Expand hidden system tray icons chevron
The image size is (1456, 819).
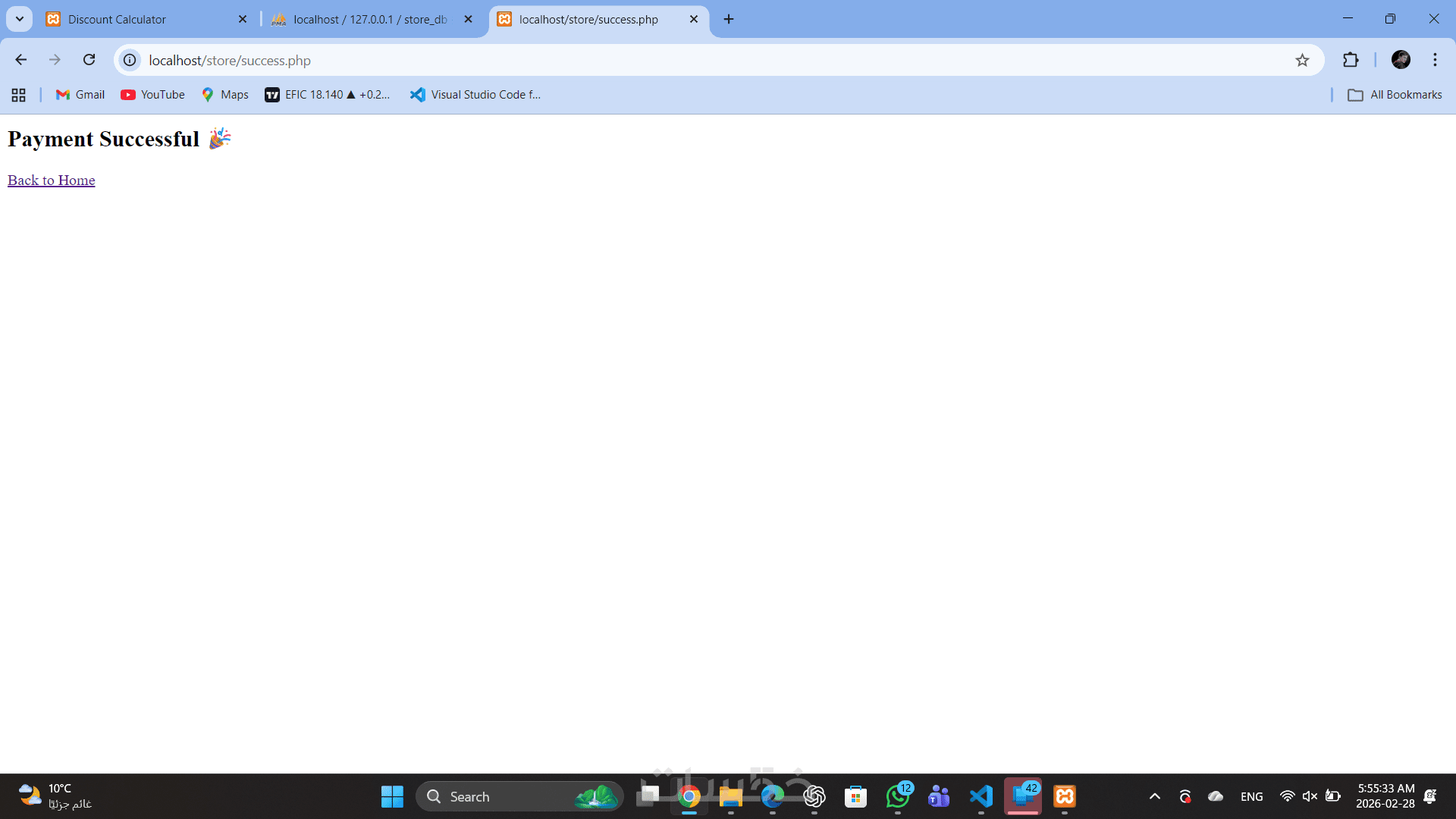[1154, 796]
